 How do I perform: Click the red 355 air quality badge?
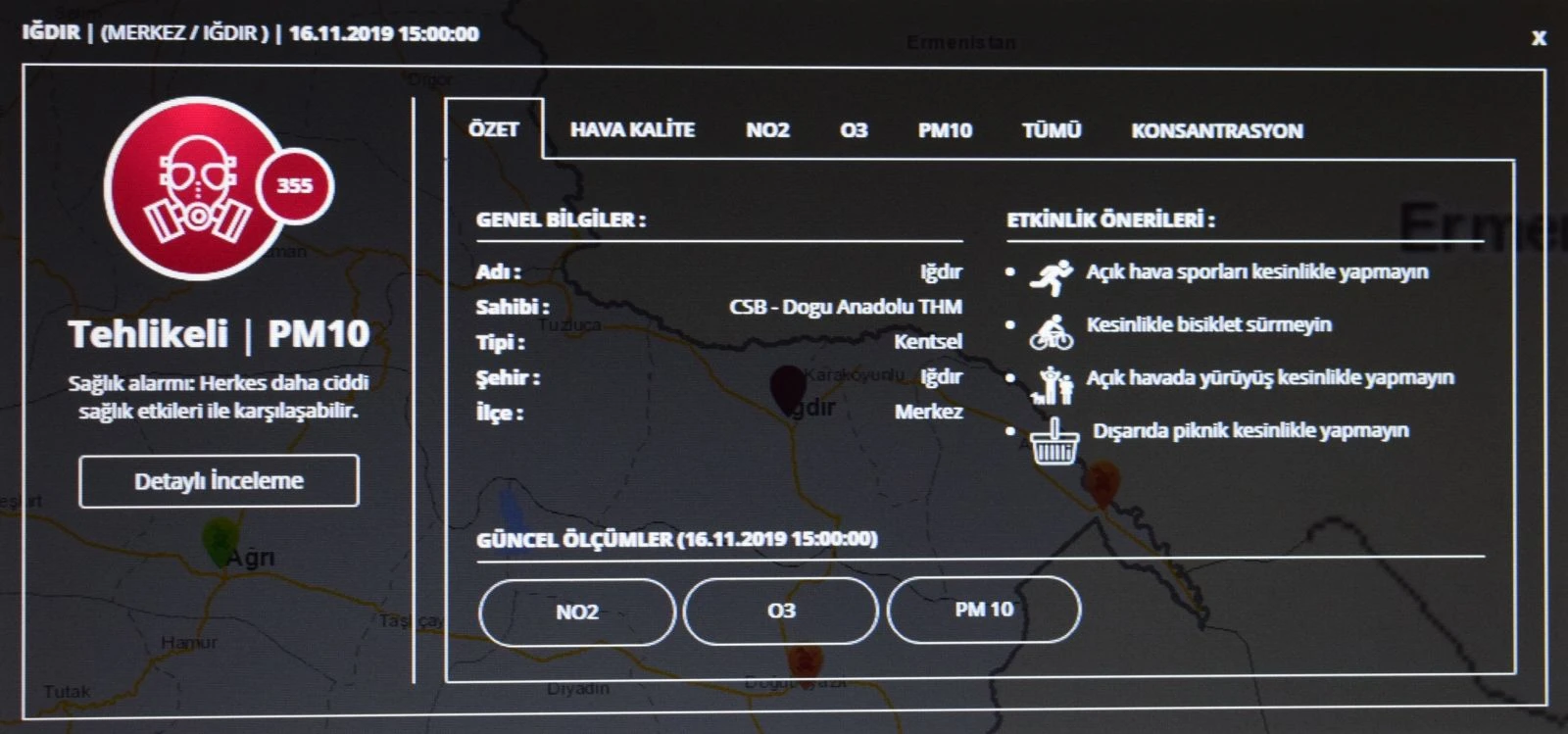(294, 185)
